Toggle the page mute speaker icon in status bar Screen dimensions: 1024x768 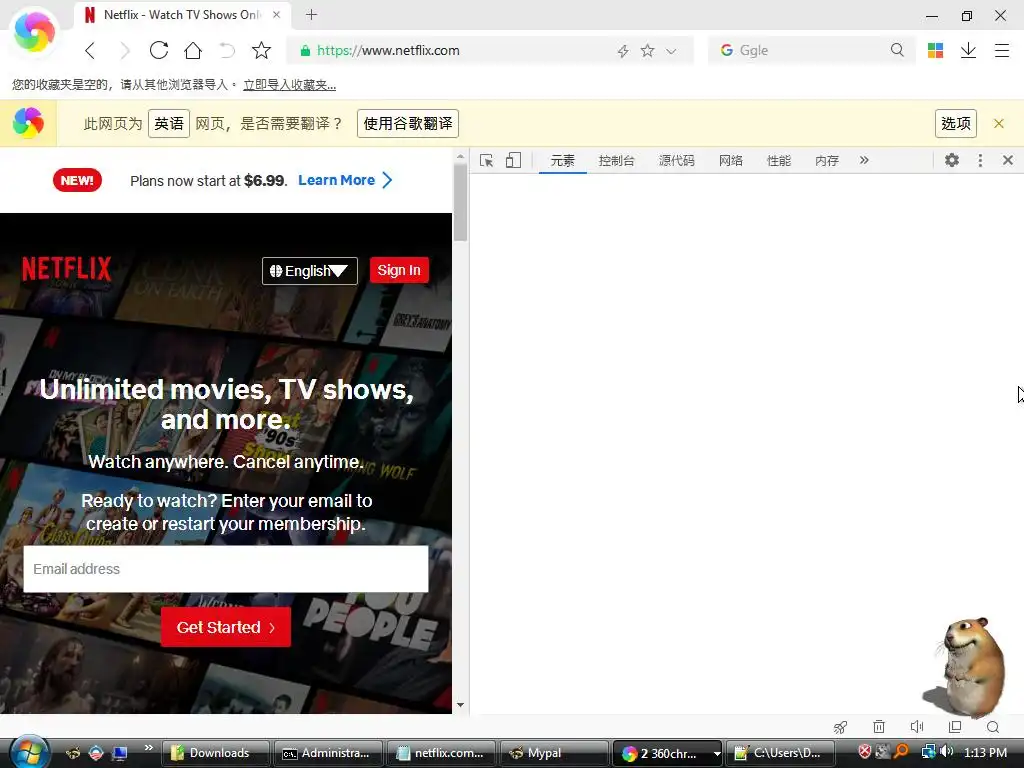pos(917,727)
